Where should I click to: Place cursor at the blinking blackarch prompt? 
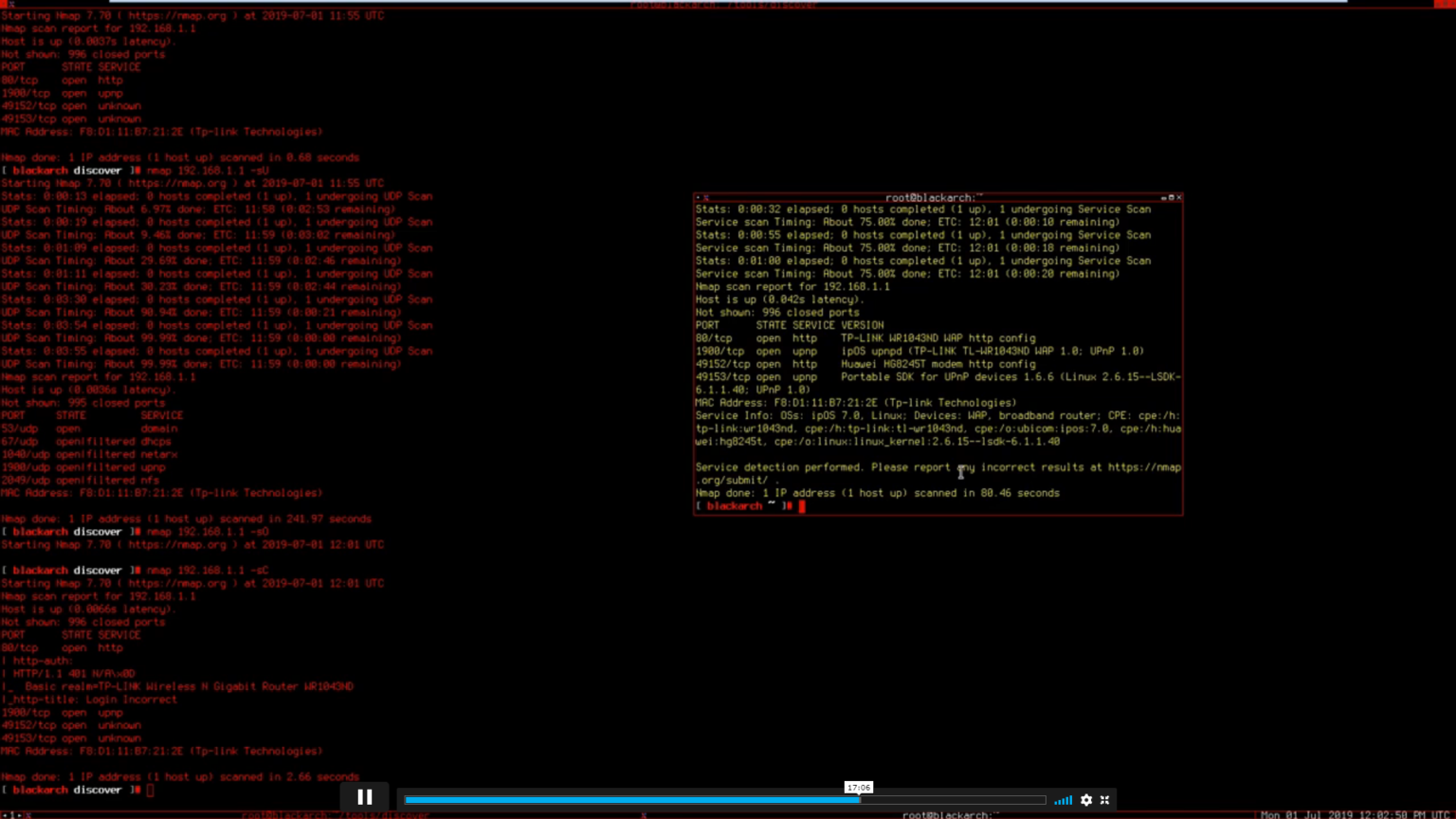coord(801,506)
